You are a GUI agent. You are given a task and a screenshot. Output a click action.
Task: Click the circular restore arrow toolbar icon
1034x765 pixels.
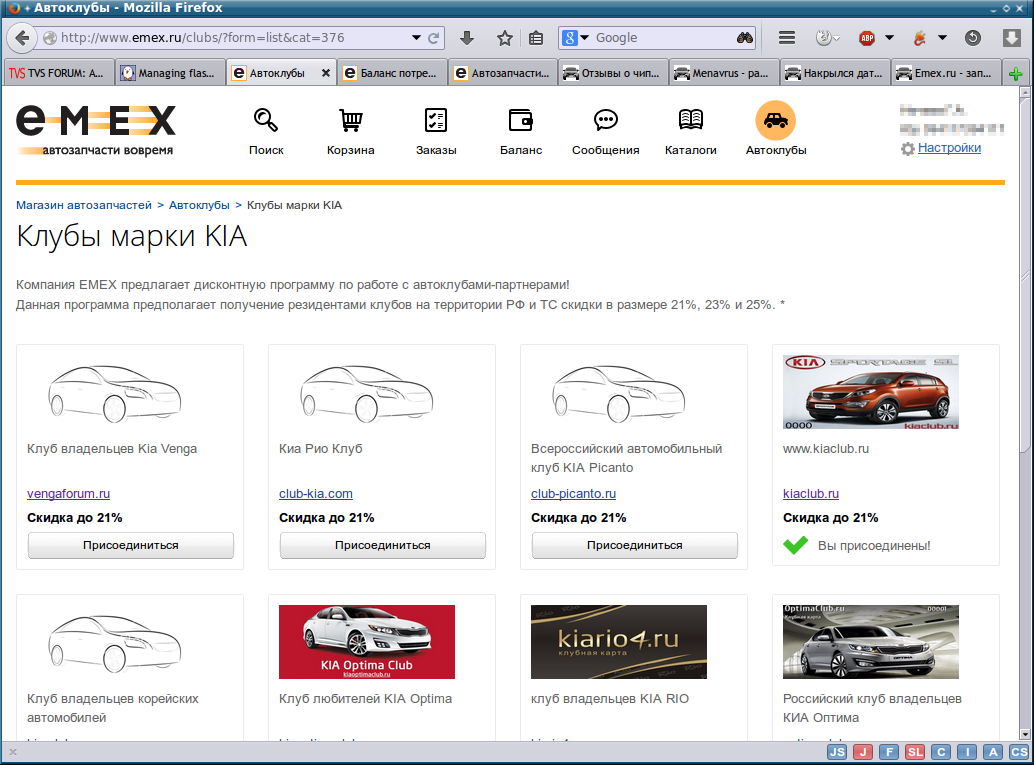click(x=973, y=38)
